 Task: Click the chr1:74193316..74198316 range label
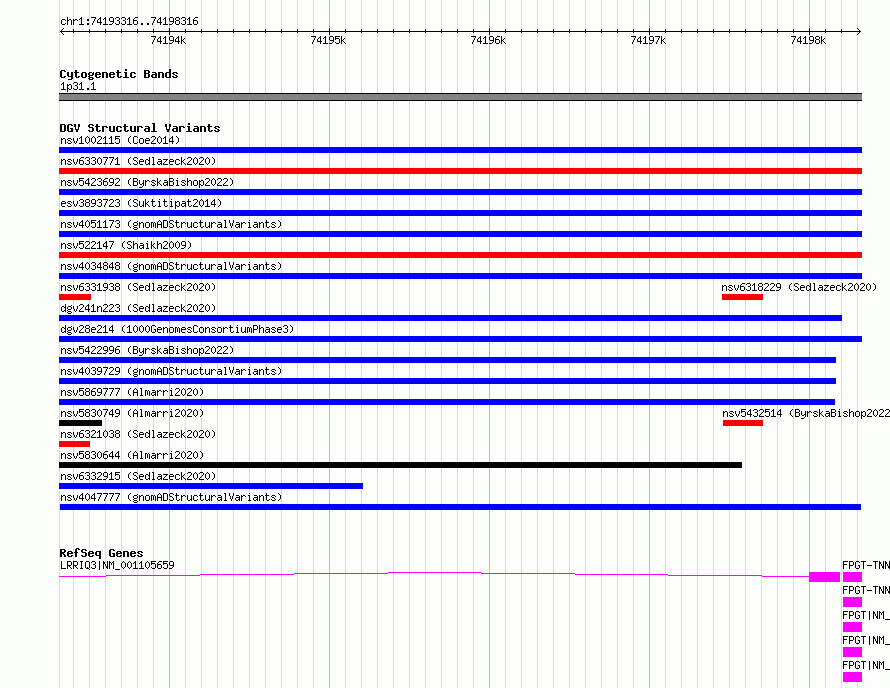129,22
